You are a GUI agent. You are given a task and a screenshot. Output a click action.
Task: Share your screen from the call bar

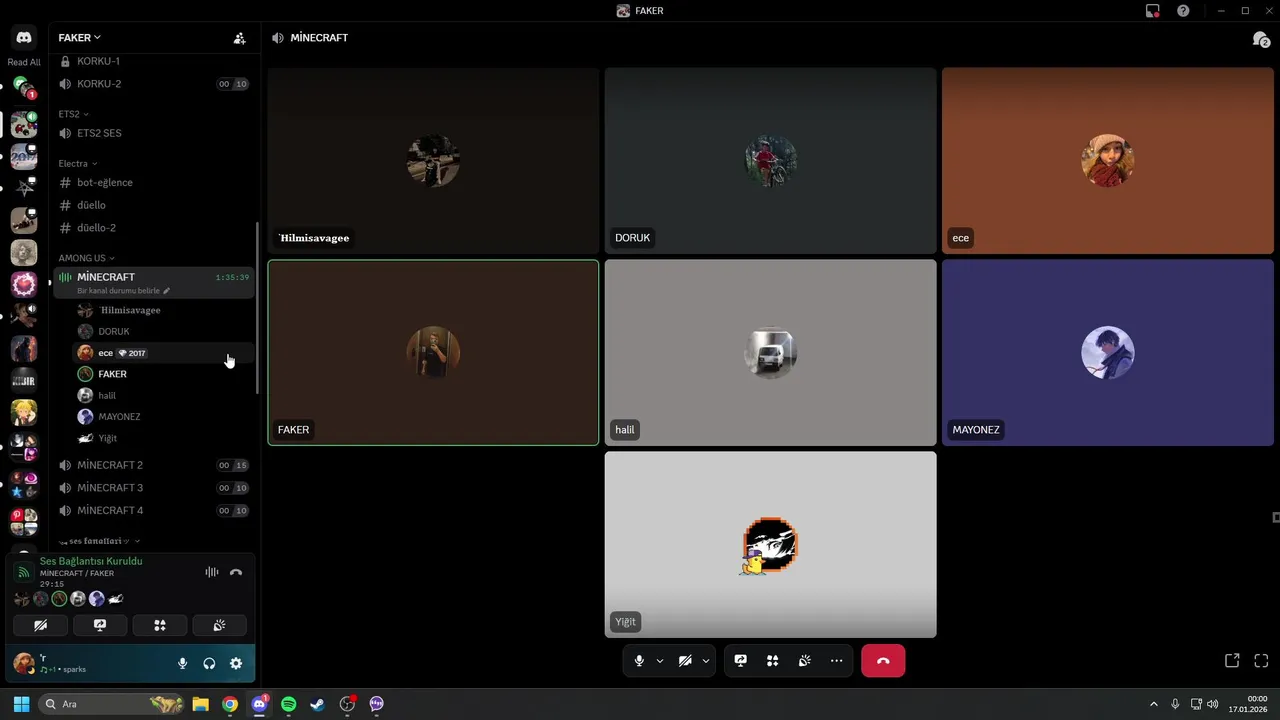pos(741,661)
